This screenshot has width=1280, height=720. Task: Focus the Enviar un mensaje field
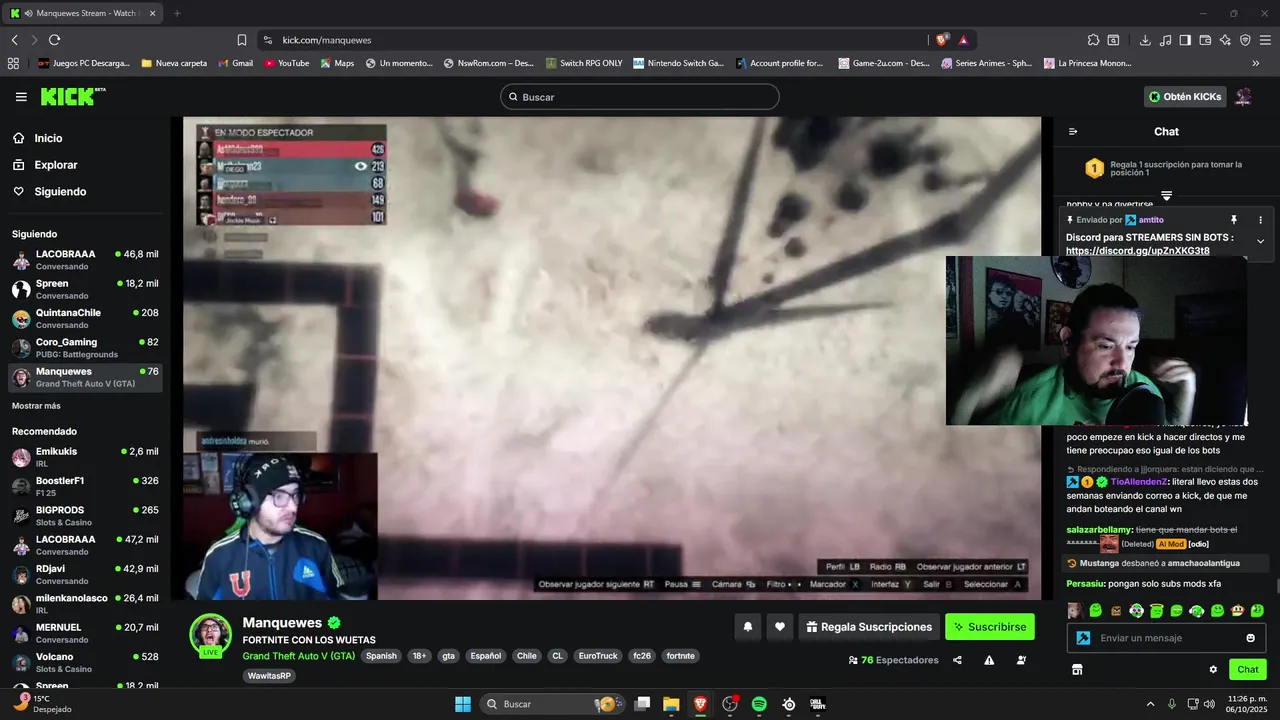pyautogui.click(x=1166, y=638)
